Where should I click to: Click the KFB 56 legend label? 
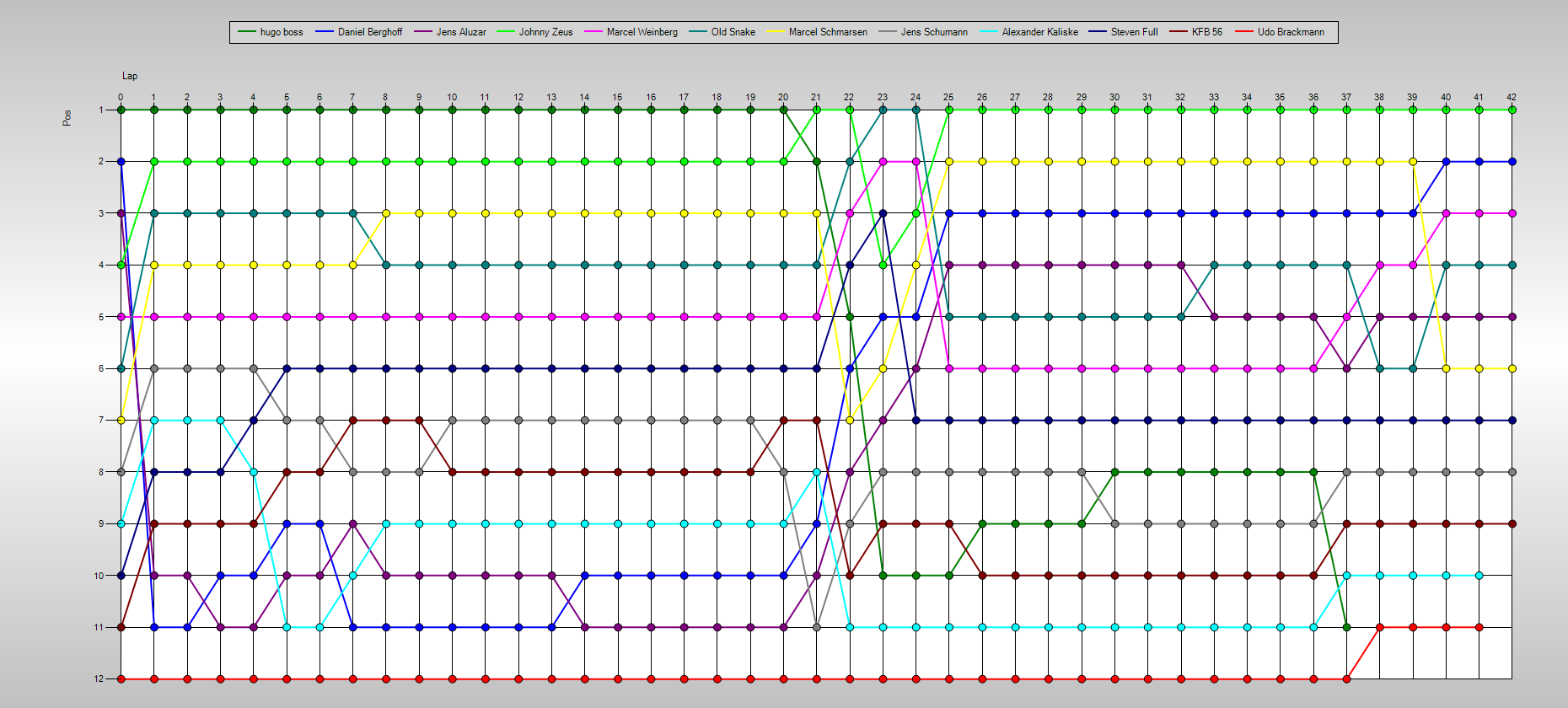coord(1207,32)
